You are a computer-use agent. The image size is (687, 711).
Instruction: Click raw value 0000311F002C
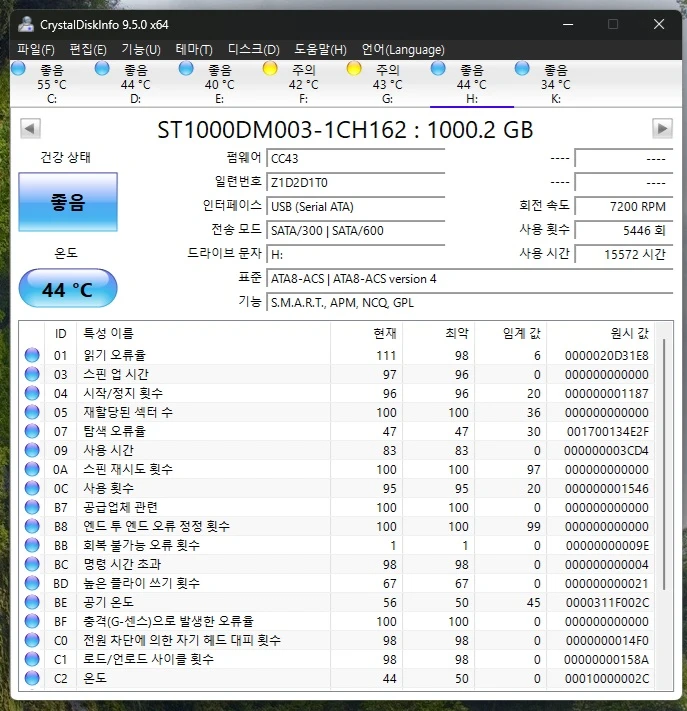pyautogui.click(x=608, y=603)
